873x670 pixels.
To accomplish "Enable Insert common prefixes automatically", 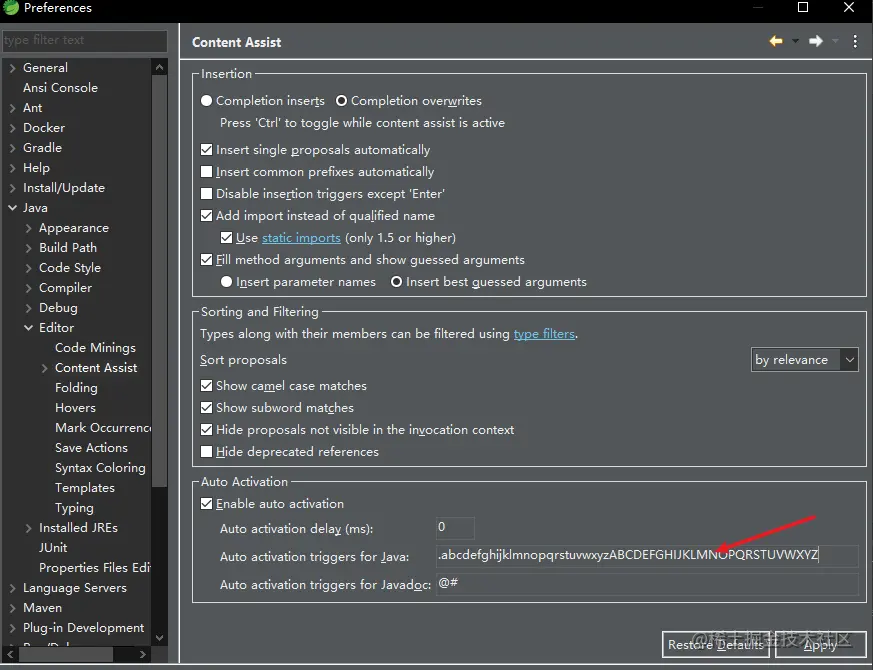I will click(207, 172).
